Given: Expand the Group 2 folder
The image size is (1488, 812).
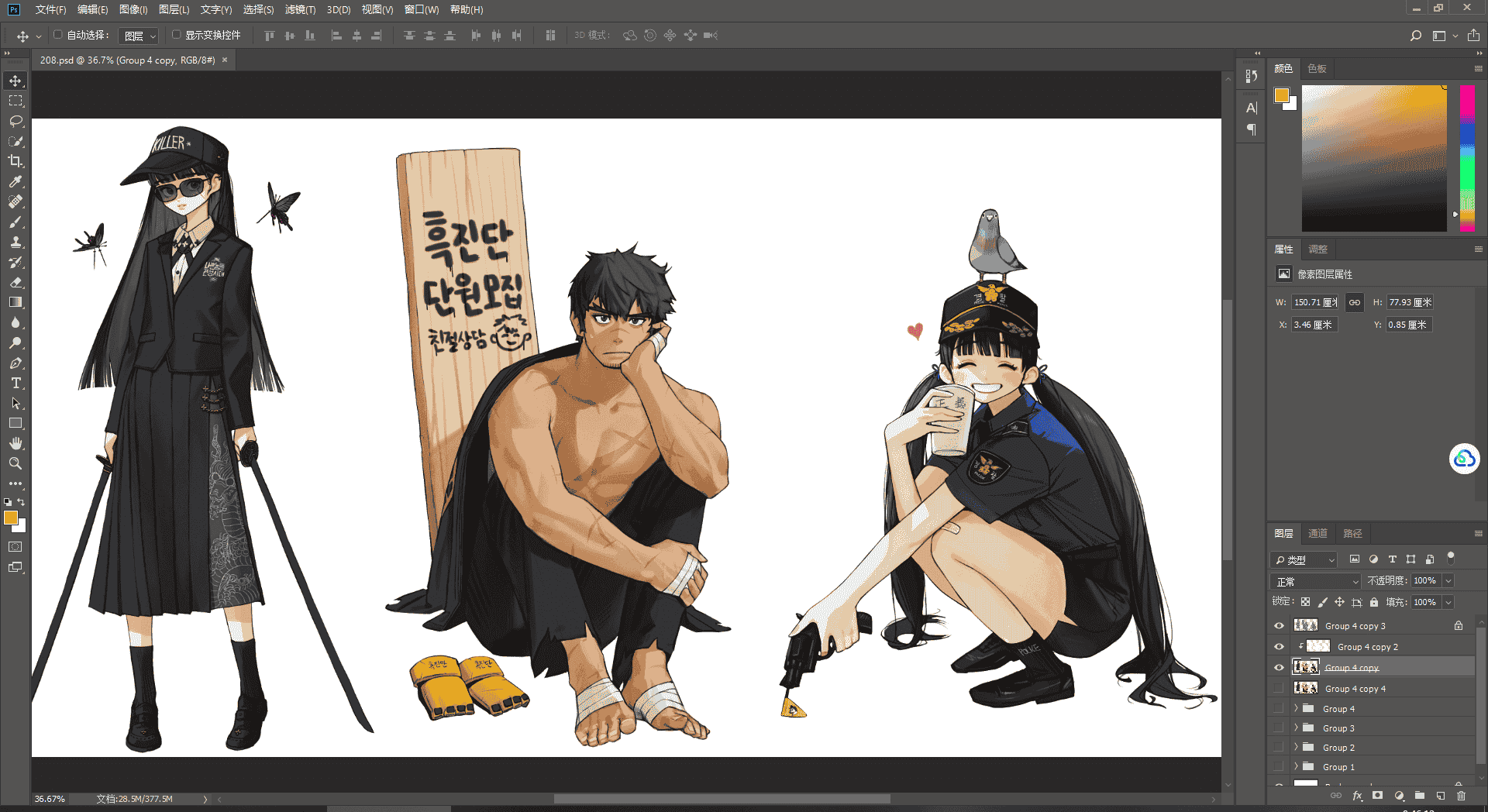Looking at the screenshot, I should tap(1296, 748).
